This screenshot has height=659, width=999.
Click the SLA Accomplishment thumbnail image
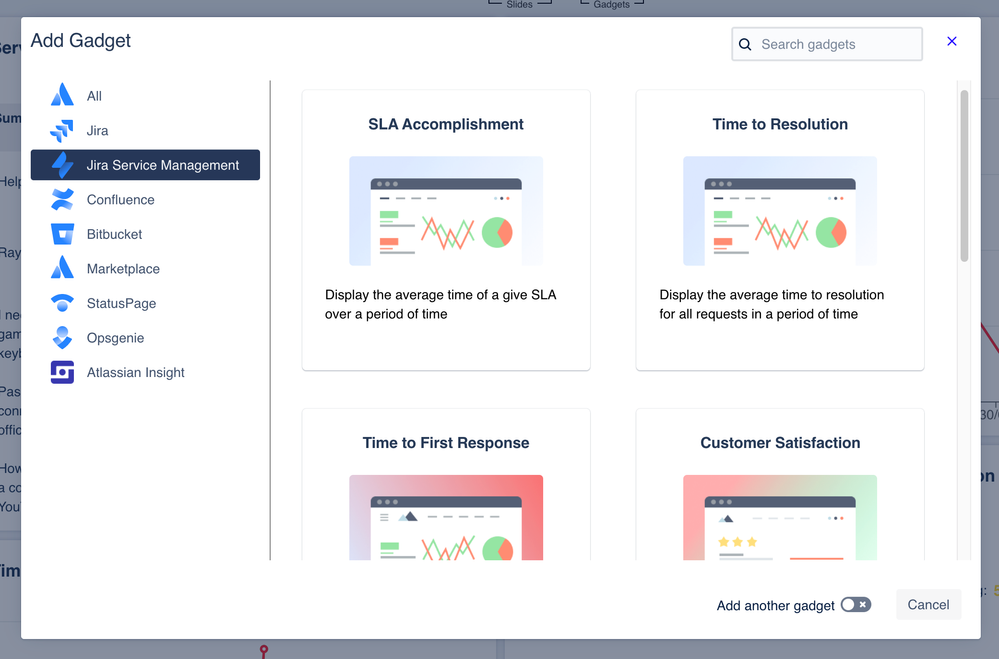point(446,211)
